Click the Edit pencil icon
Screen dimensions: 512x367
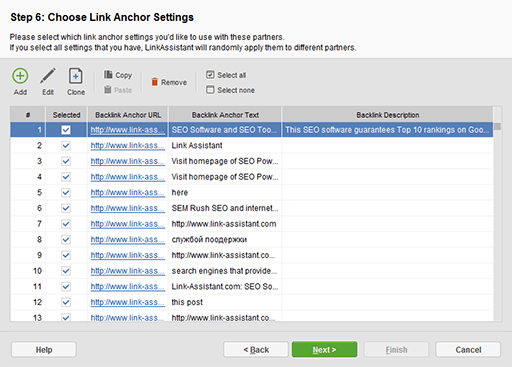click(x=48, y=76)
